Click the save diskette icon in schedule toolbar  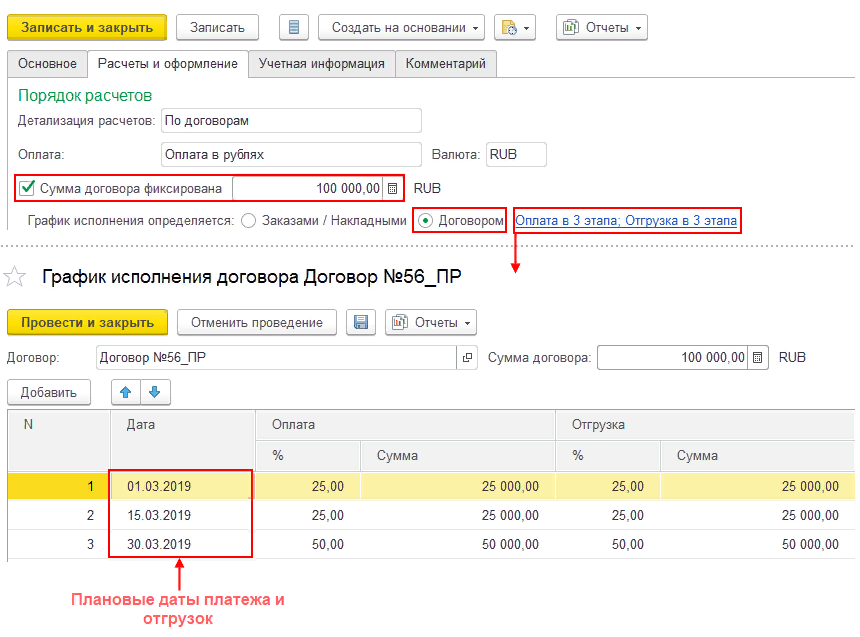pyautogui.click(x=361, y=322)
